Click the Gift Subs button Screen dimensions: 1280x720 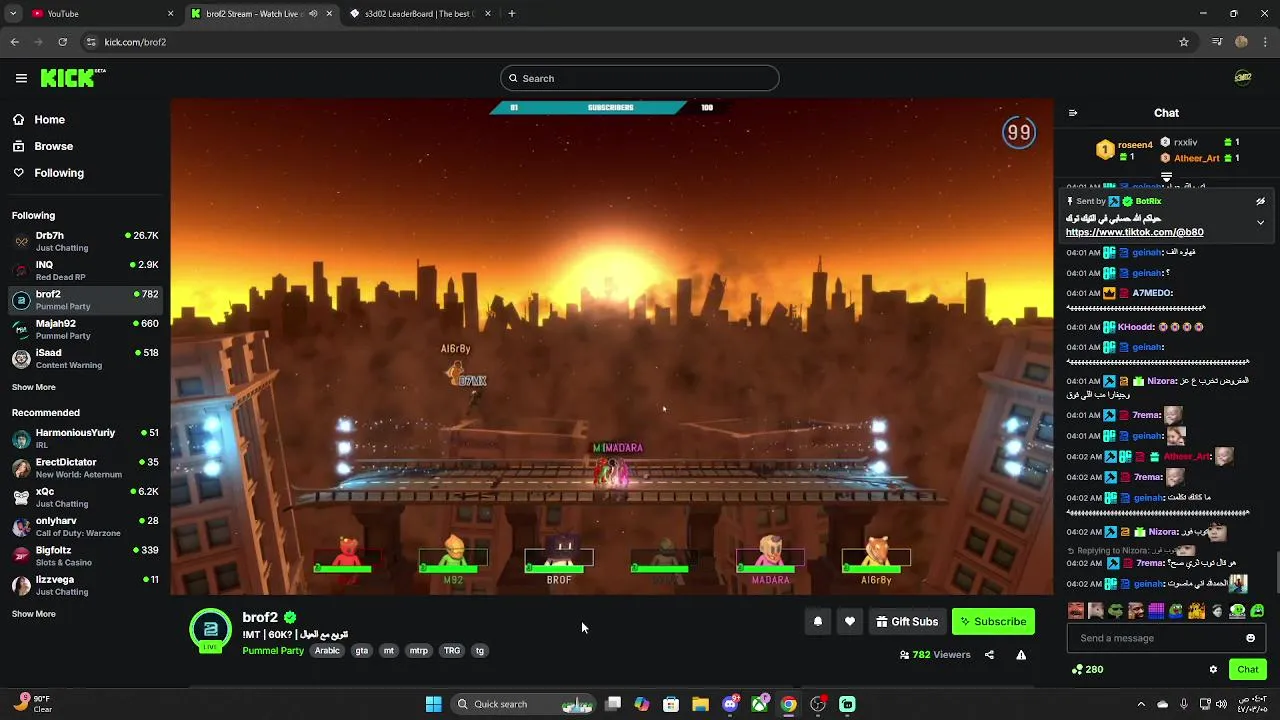tap(907, 622)
